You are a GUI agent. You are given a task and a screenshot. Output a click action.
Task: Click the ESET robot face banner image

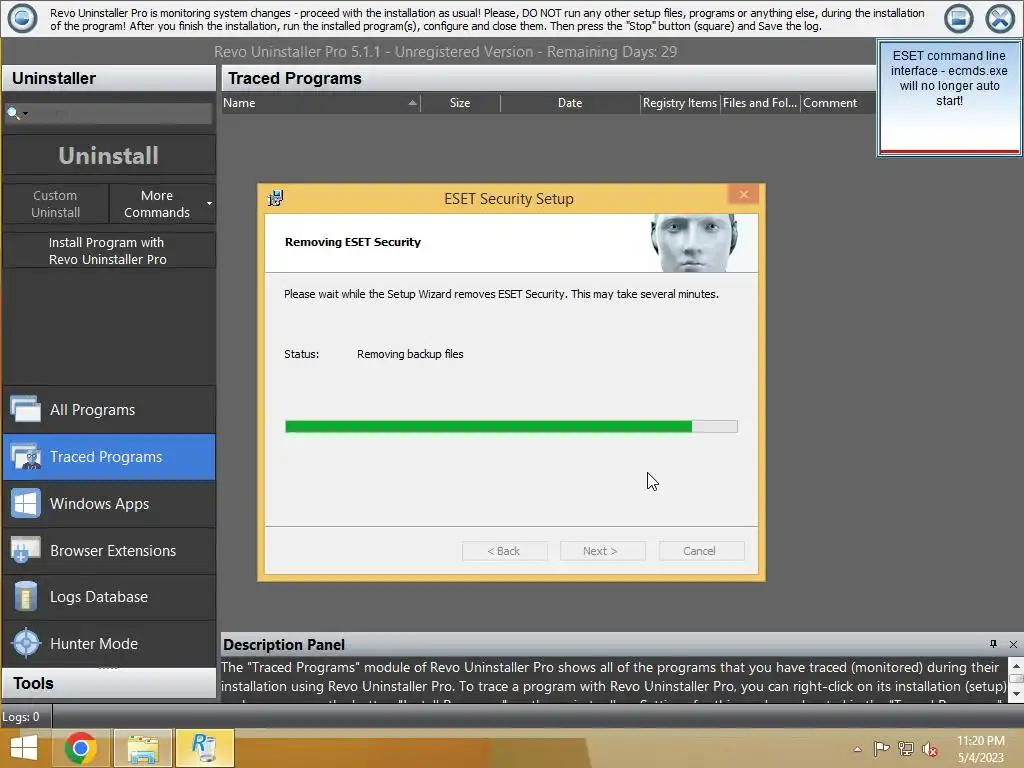click(x=694, y=243)
